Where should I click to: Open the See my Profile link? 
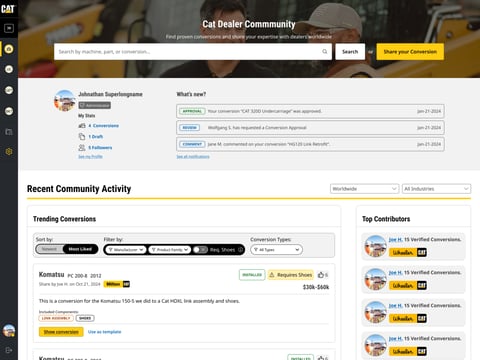[x=90, y=157]
